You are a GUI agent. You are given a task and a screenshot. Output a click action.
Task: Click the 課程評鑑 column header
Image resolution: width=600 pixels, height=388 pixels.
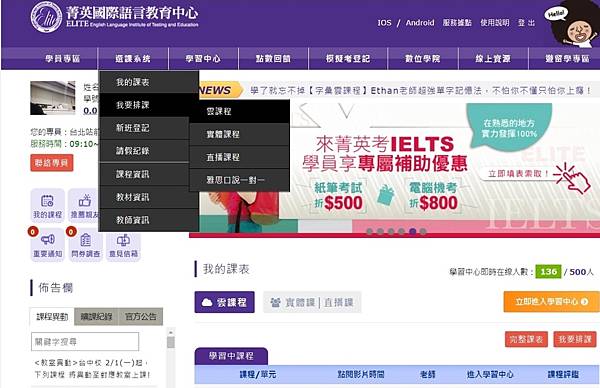(563, 374)
